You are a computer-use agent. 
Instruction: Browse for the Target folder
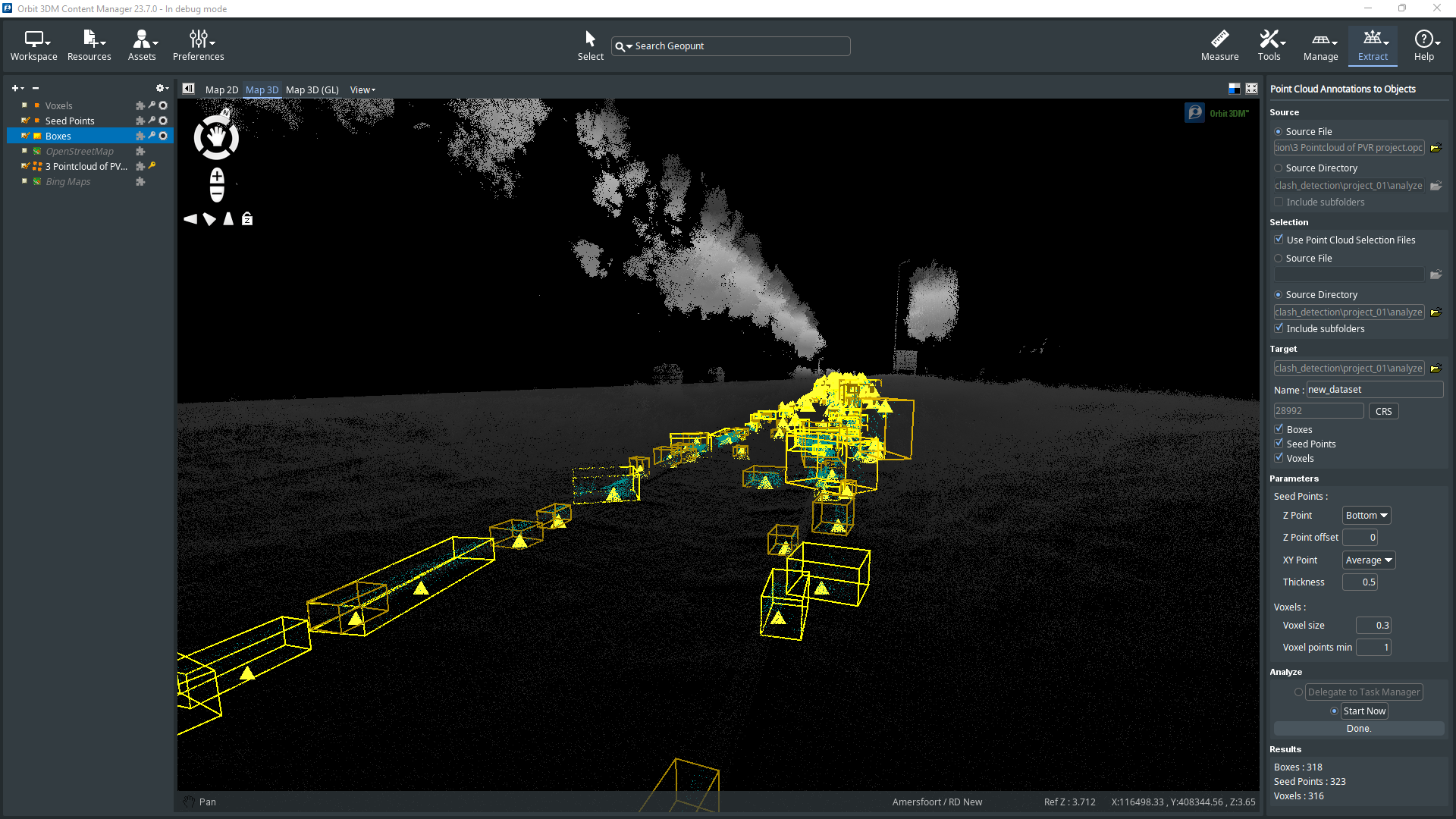pos(1436,369)
